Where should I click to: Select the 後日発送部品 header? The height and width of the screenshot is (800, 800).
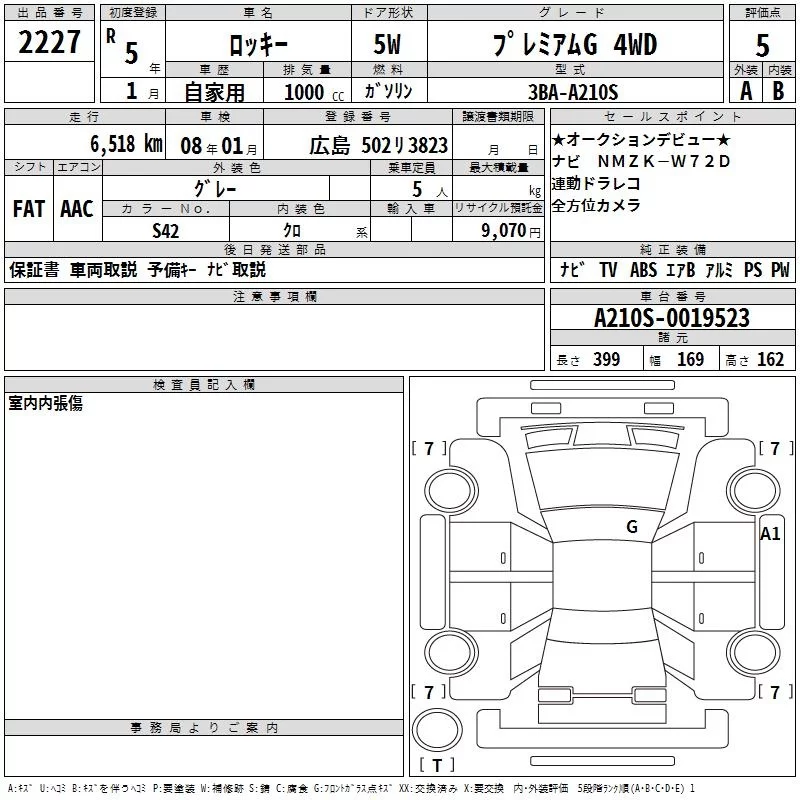click(x=274, y=249)
